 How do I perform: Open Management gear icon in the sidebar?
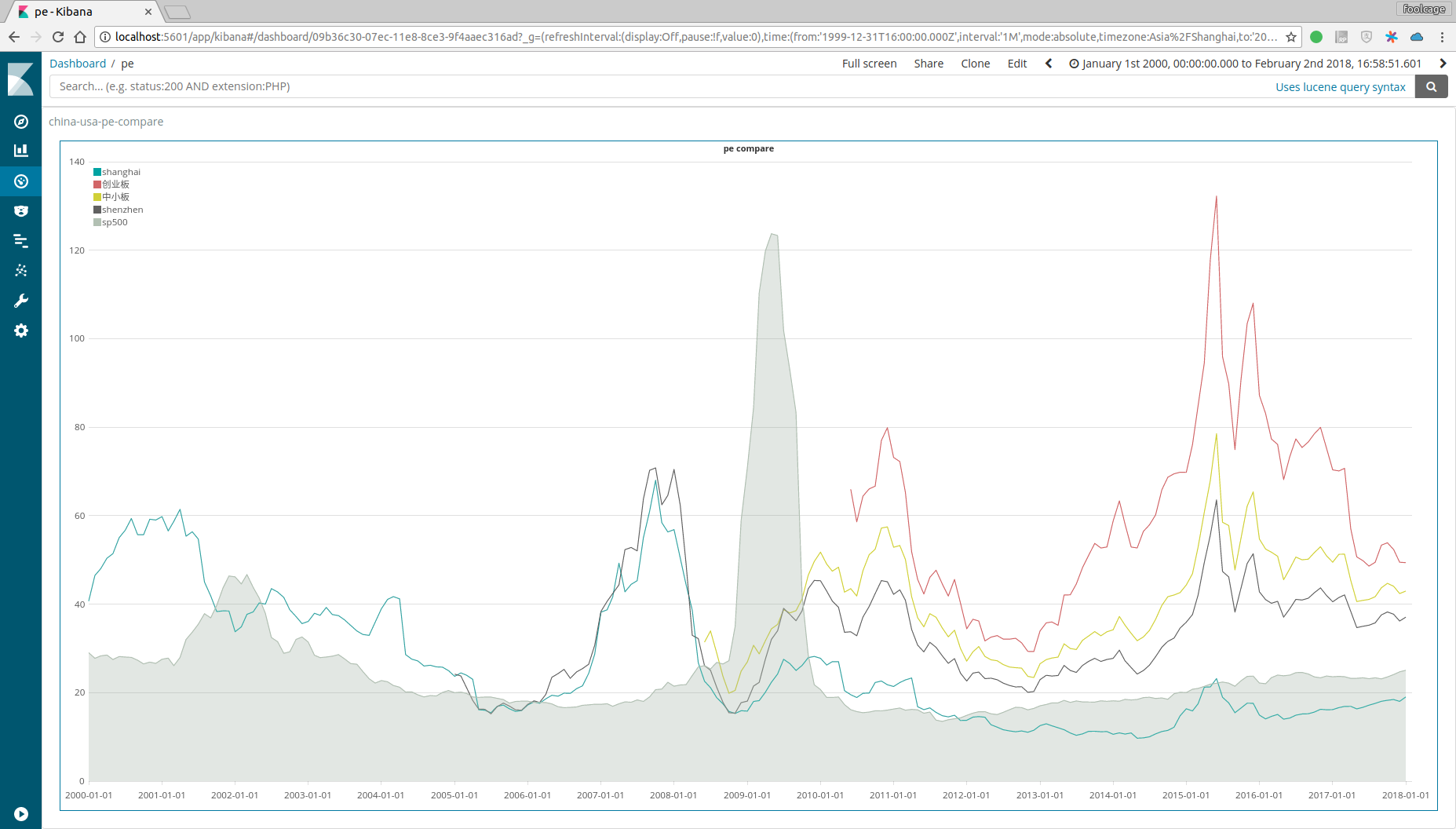[21, 331]
